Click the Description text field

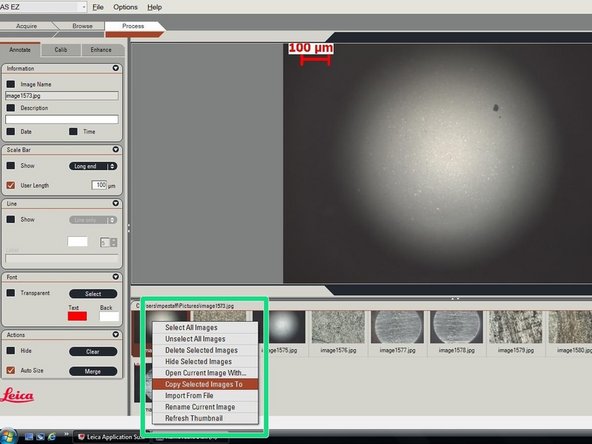pyautogui.click(x=62, y=119)
